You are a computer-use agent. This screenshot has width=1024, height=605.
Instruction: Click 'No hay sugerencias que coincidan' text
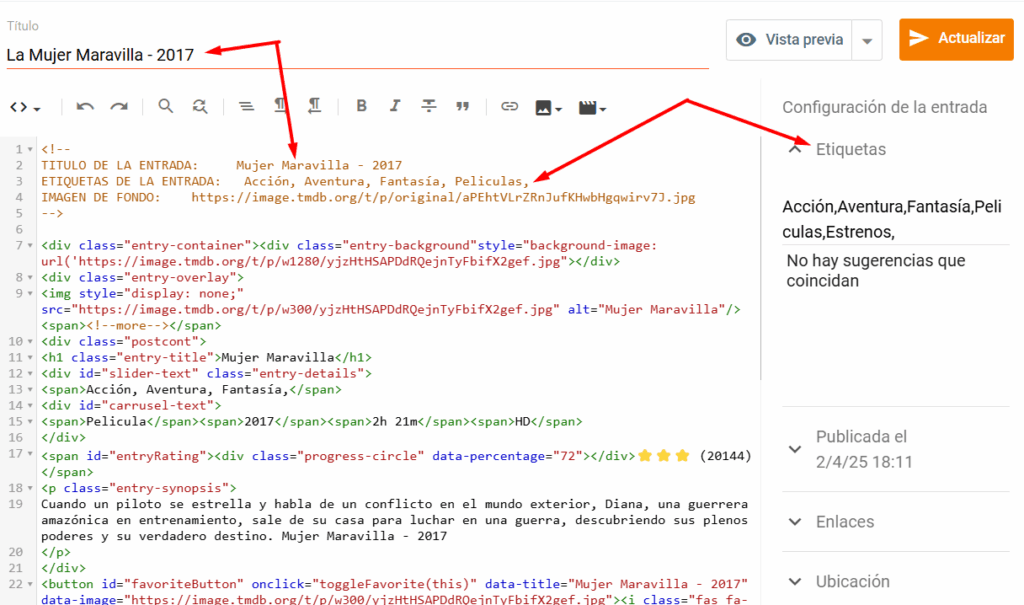(876, 270)
